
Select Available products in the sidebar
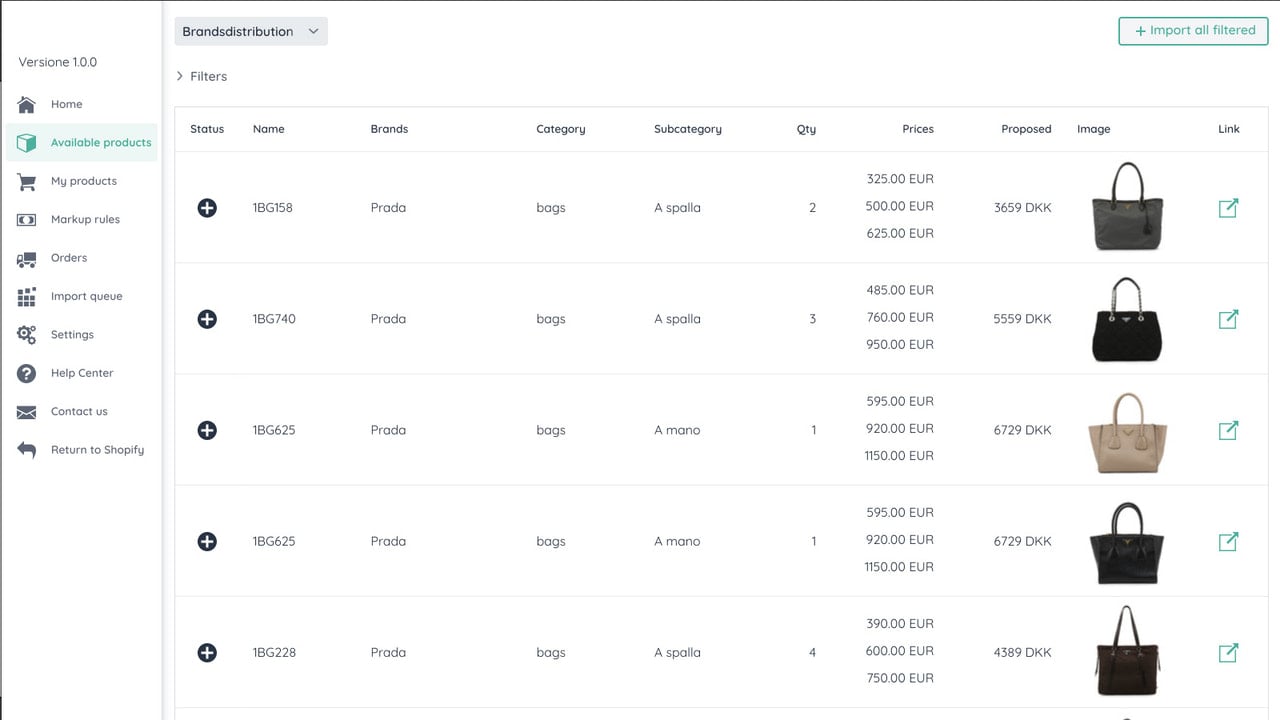point(82,143)
